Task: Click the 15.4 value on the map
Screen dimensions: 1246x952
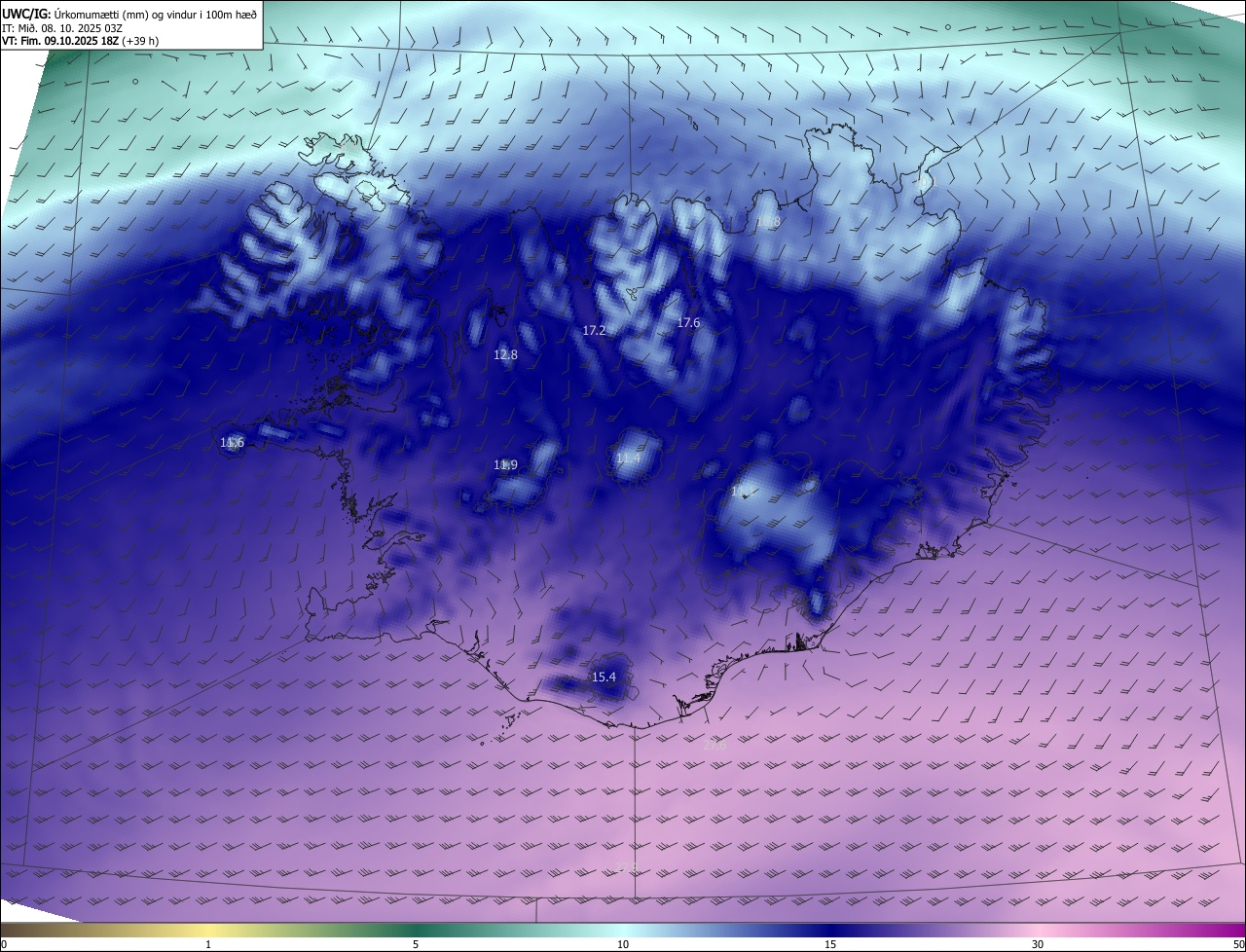Action: pyautogui.click(x=604, y=677)
